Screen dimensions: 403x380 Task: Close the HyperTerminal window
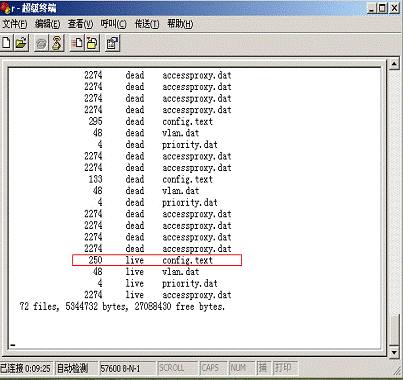(394, 8)
